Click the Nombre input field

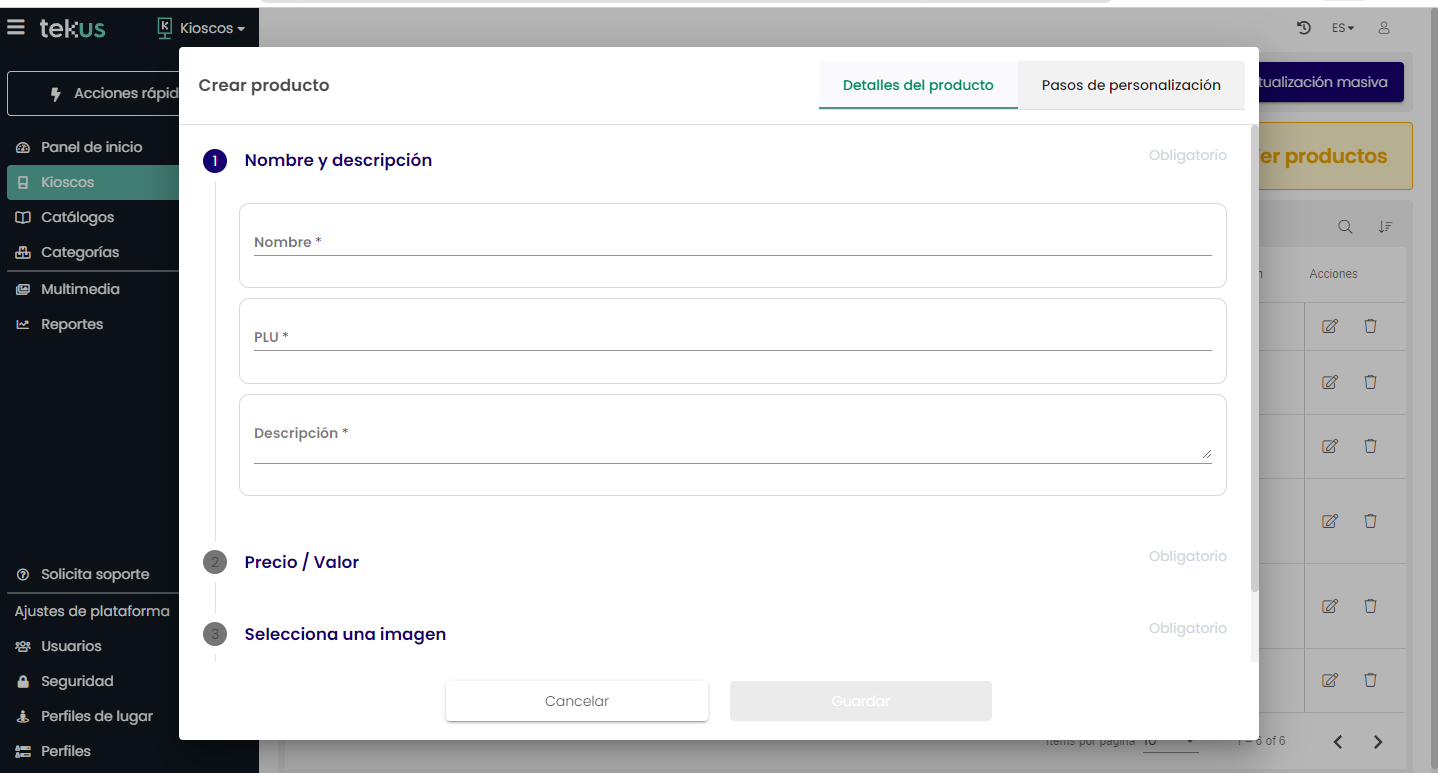pos(732,243)
